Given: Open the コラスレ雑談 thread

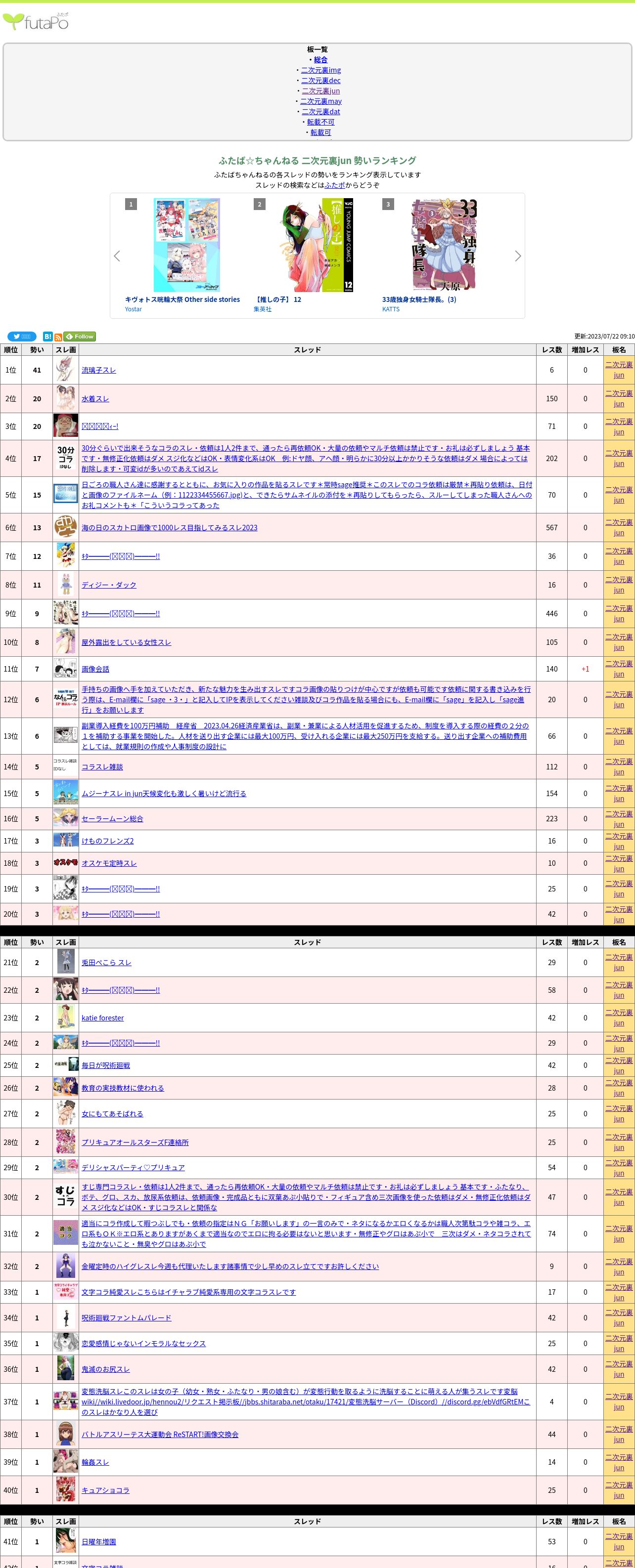Looking at the screenshot, I should (x=102, y=767).
